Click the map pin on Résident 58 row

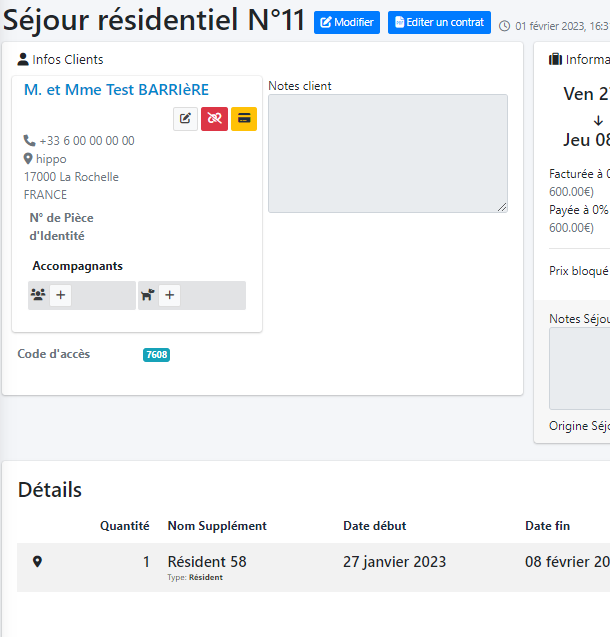point(38,562)
